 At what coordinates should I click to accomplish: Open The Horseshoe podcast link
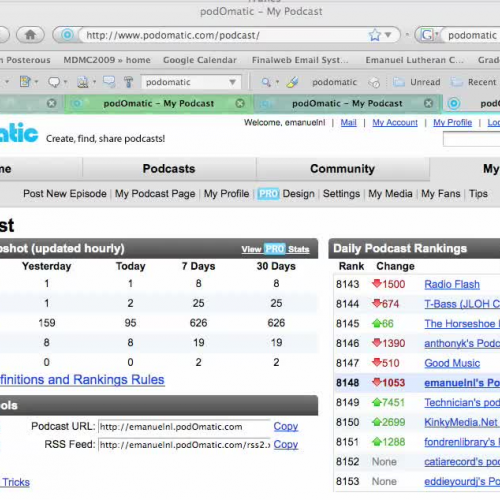coord(462,324)
